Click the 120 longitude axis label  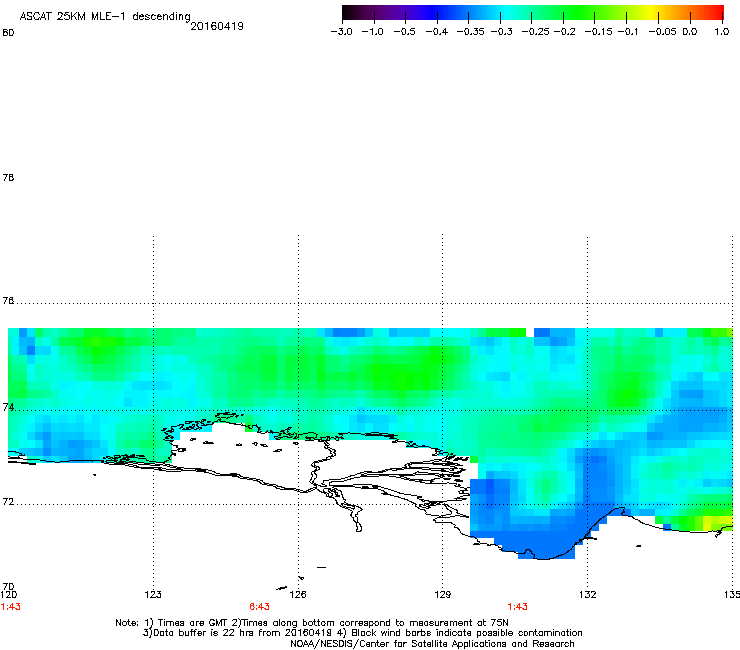(x=8, y=595)
